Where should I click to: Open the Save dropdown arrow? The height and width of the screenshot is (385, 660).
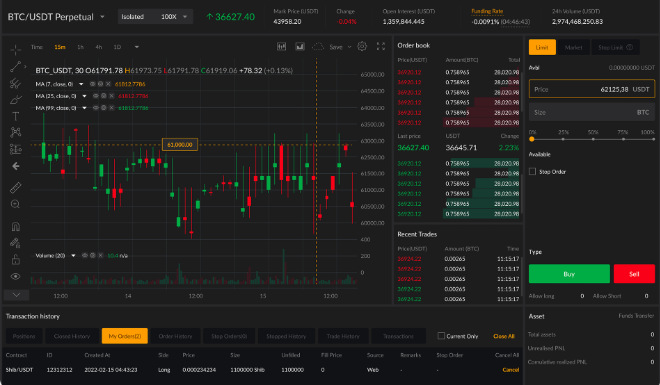[349, 47]
